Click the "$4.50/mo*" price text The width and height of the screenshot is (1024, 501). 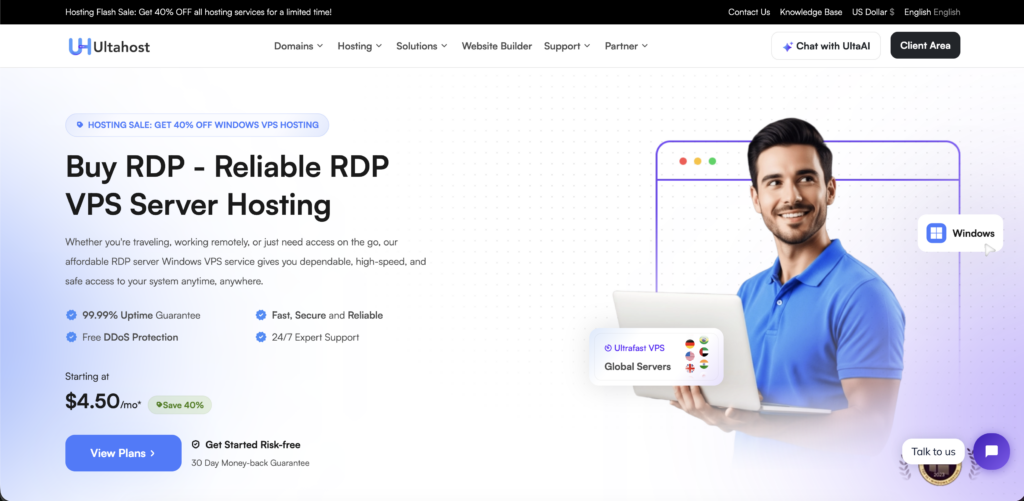coord(103,402)
